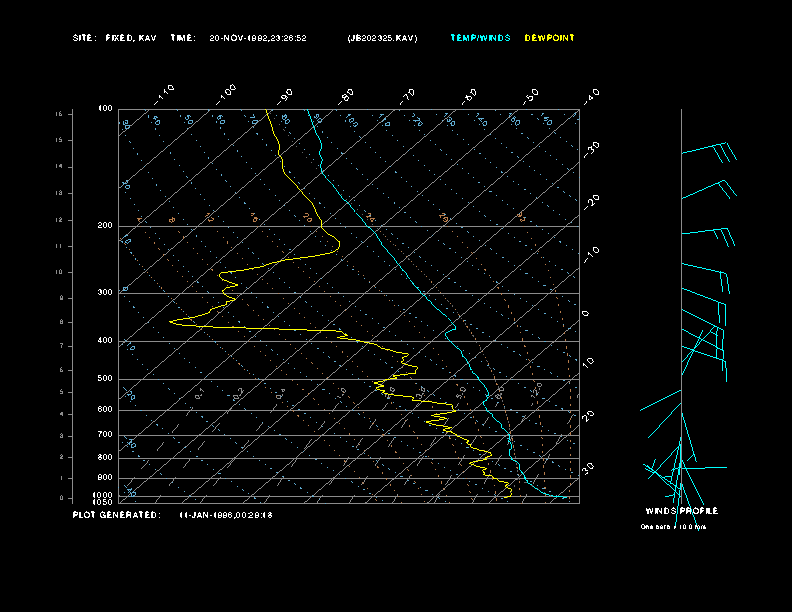Click the 1000 pressure level label
Screen dimensions: 792x612
(104, 495)
